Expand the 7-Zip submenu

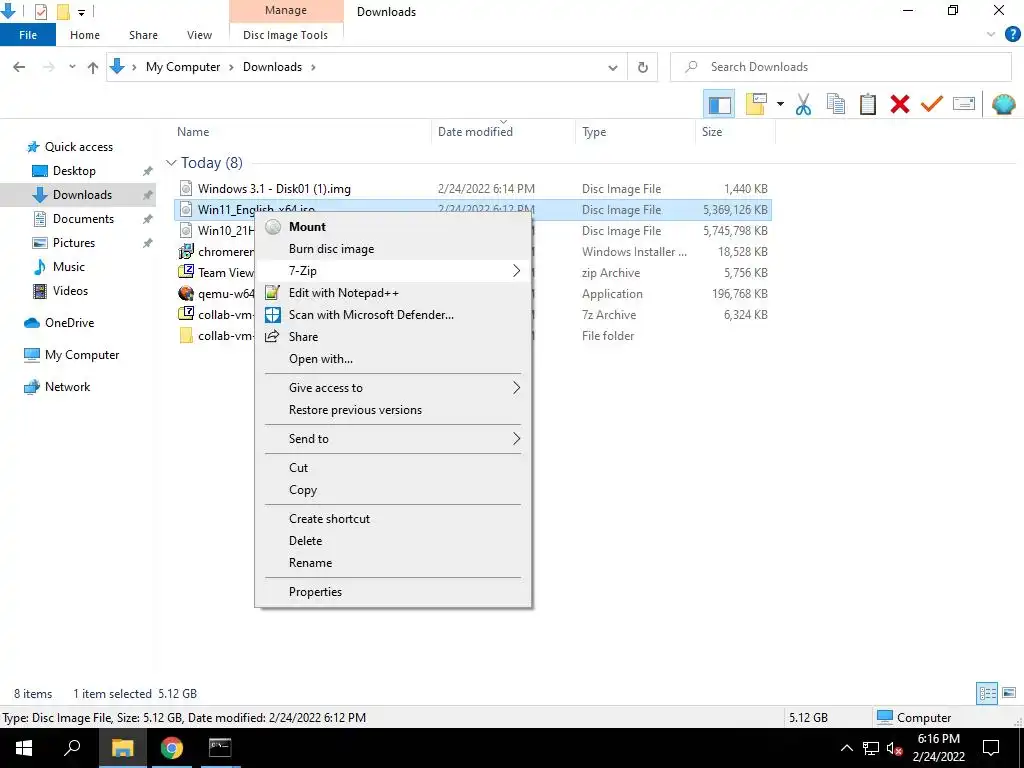pyautogui.click(x=393, y=270)
